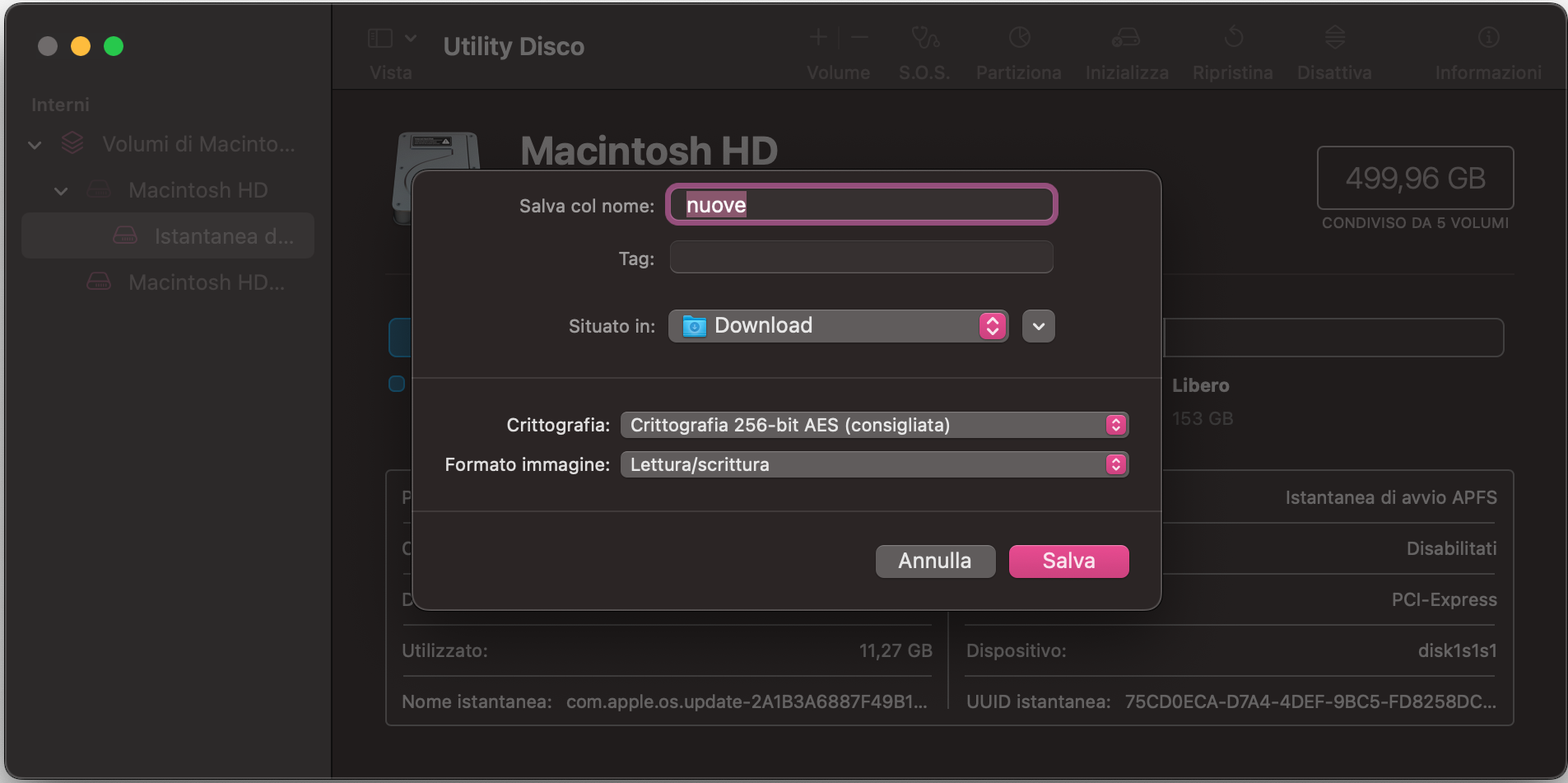Viewport: 1568px width, 783px height.
Task: Click the 11,27 GB used value
Action: (896, 650)
